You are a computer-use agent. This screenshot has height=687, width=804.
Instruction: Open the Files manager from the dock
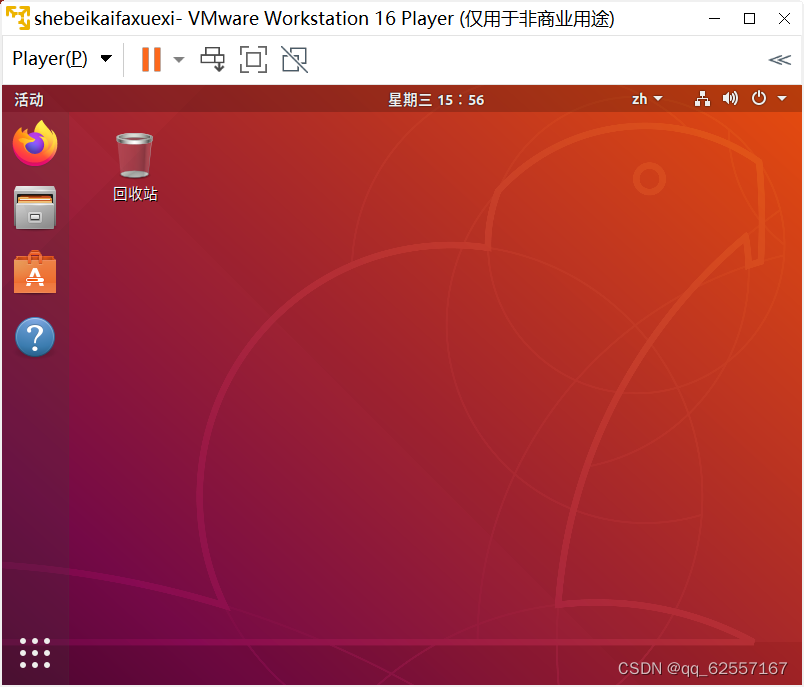(x=35, y=208)
